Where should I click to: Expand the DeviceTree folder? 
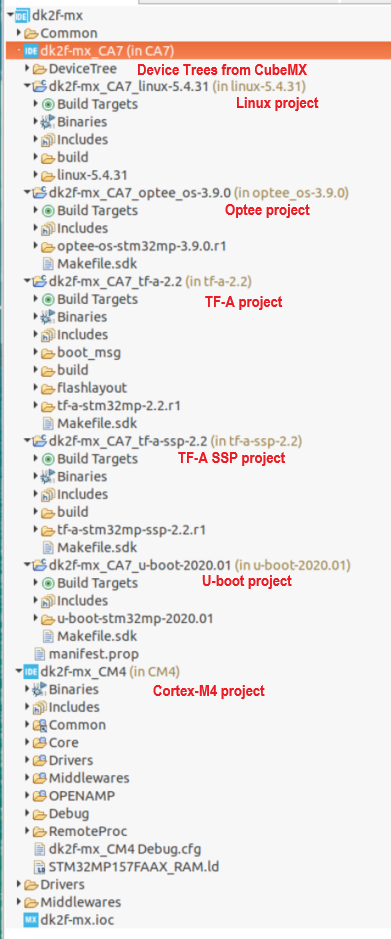coord(28,69)
